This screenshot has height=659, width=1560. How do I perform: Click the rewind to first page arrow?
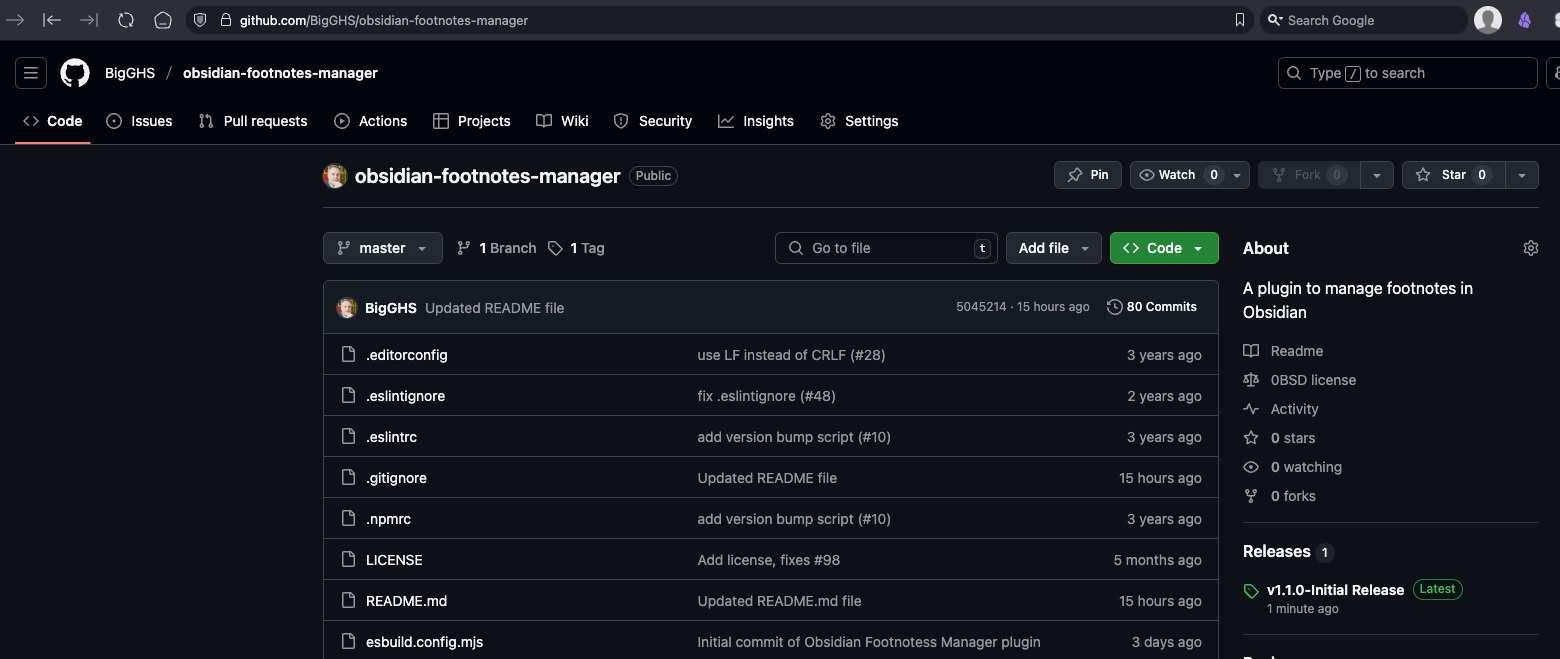tap(52, 20)
